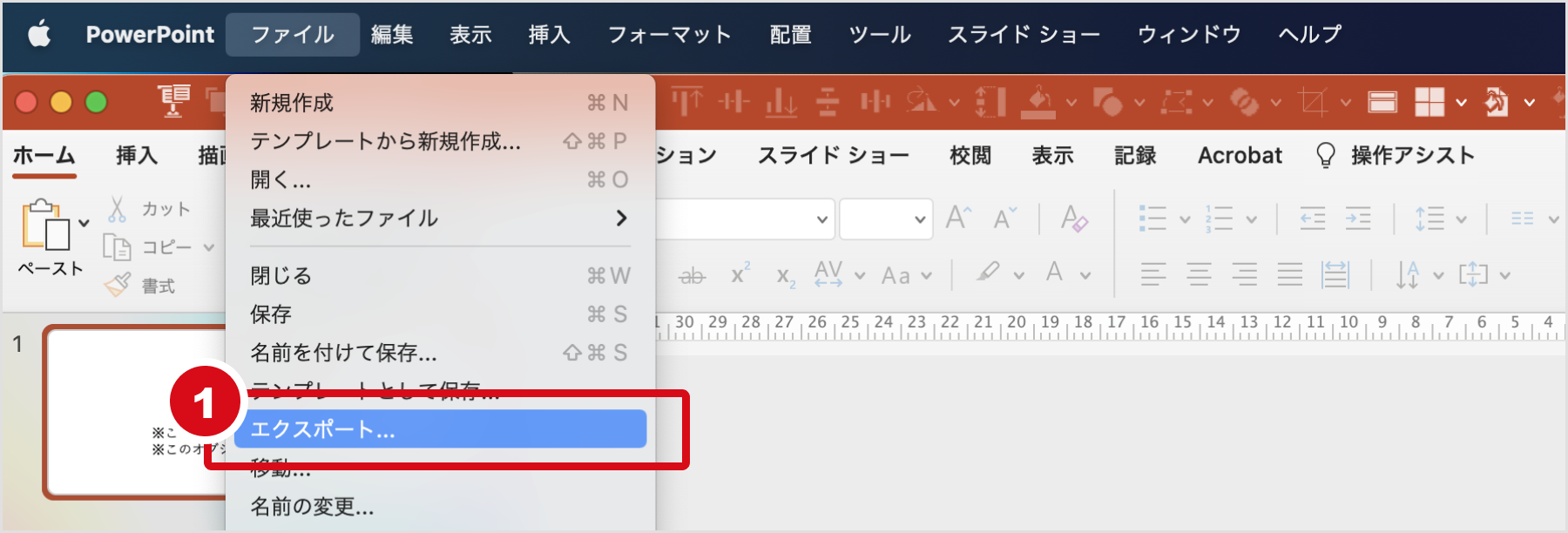1568x533 pixels.
Task: Select Export in the File menu
Action: (x=440, y=429)
